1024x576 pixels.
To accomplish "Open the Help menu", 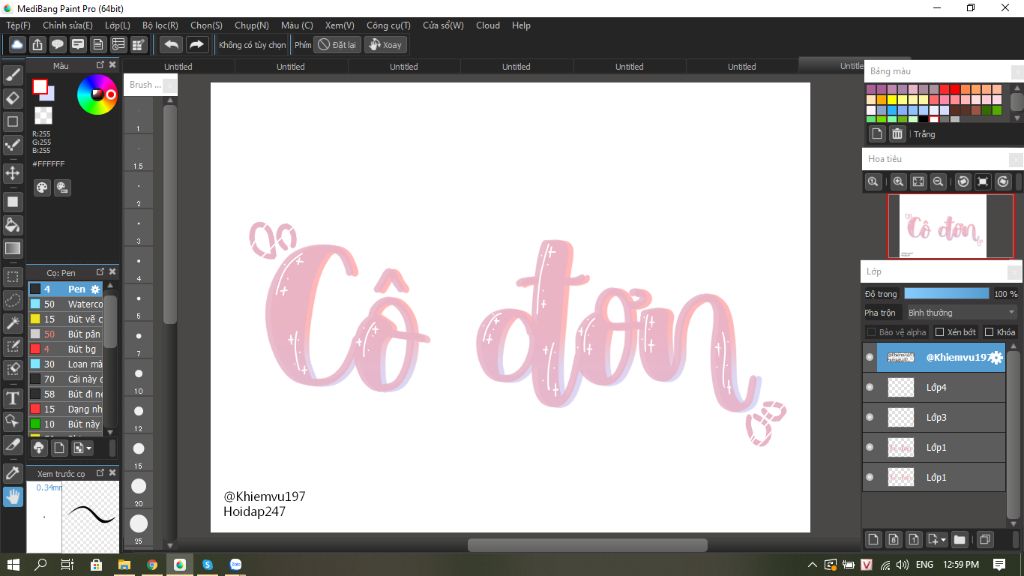I will tap(521, 25).
